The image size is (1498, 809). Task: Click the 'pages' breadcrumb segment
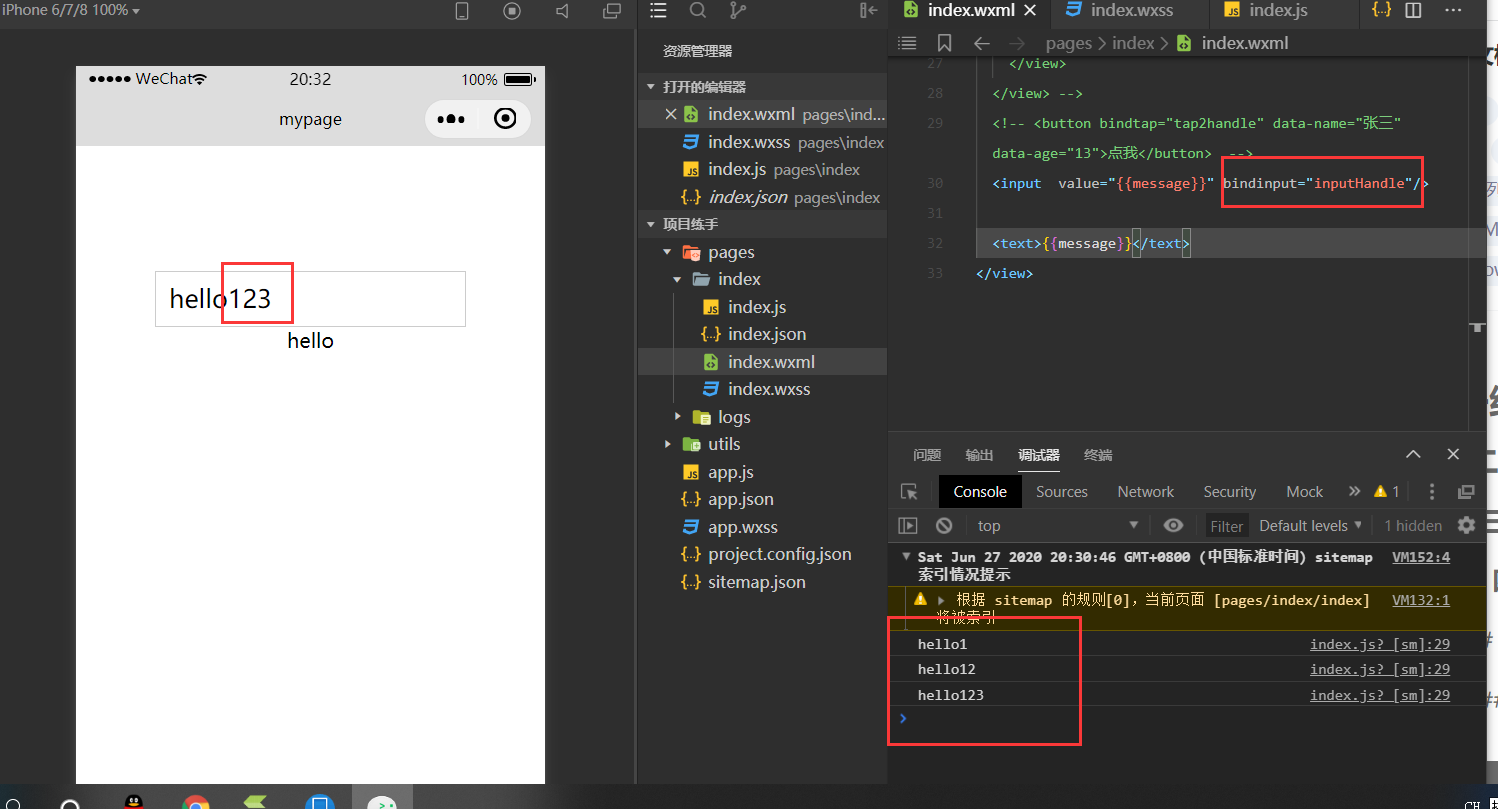1069,43
